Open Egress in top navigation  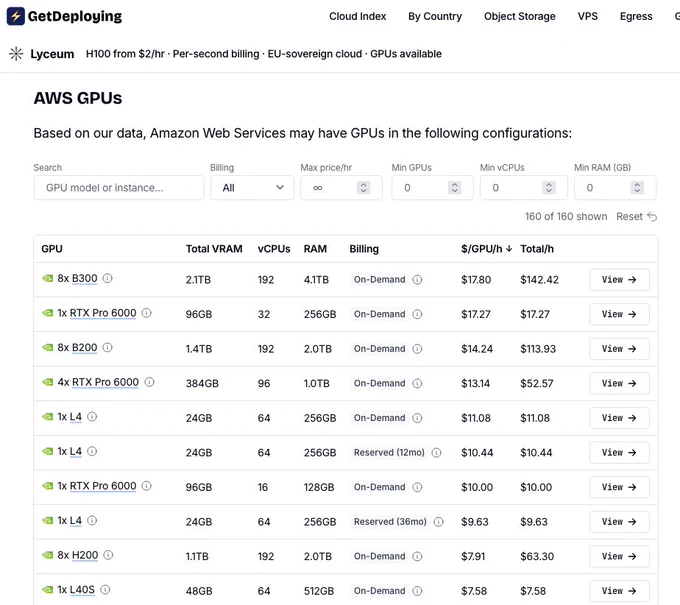pyautogui.click(x=636, y=16)
